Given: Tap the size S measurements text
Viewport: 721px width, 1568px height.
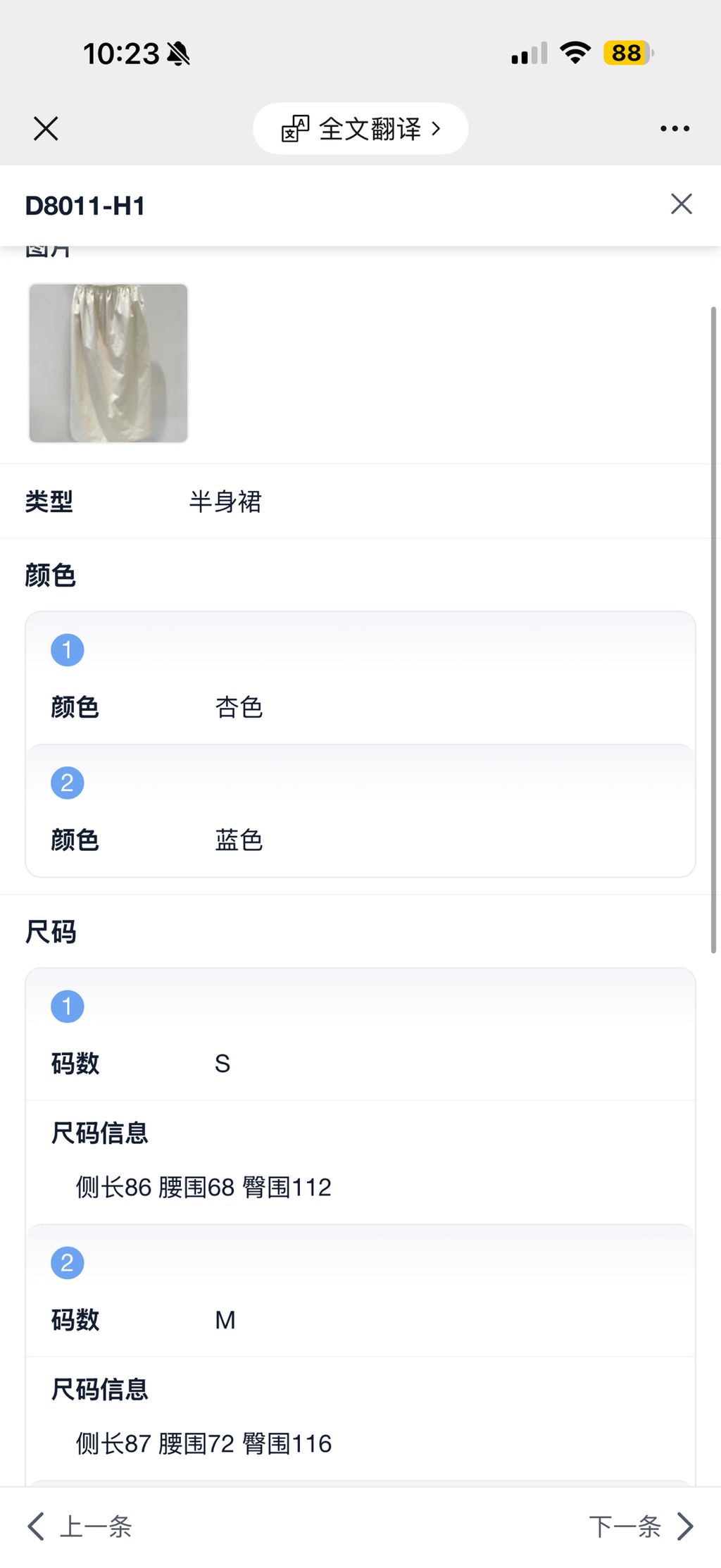Looking at the screenshot, I should [x=203, y=1188].
